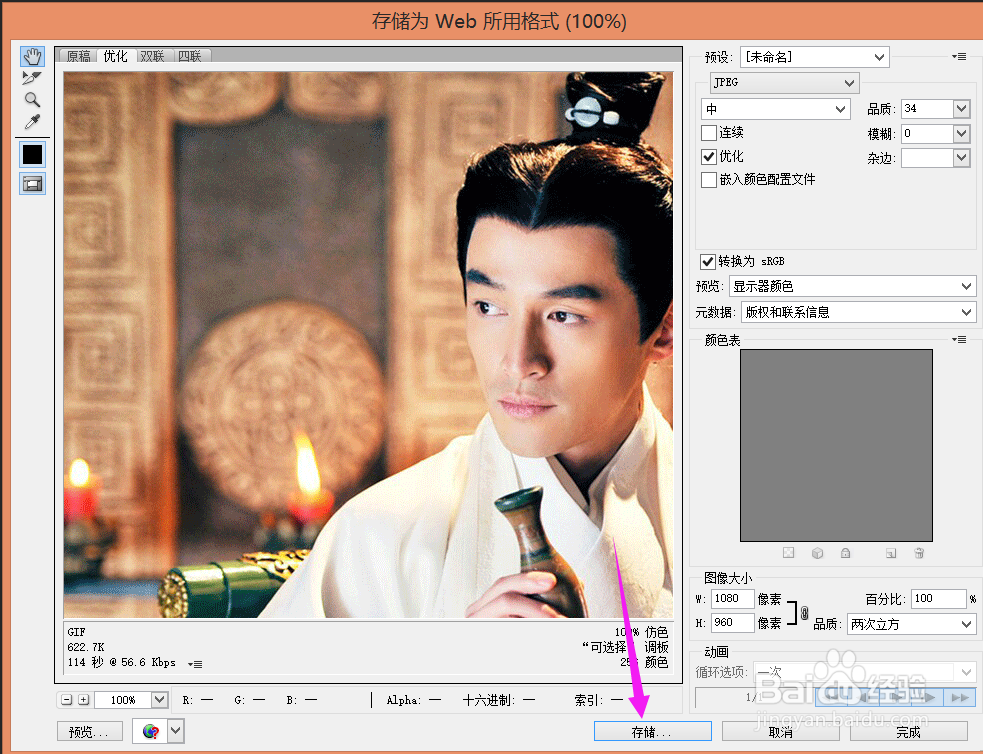
Task: Switch to the 原稿 tab
Action: [x=78, y=56]
